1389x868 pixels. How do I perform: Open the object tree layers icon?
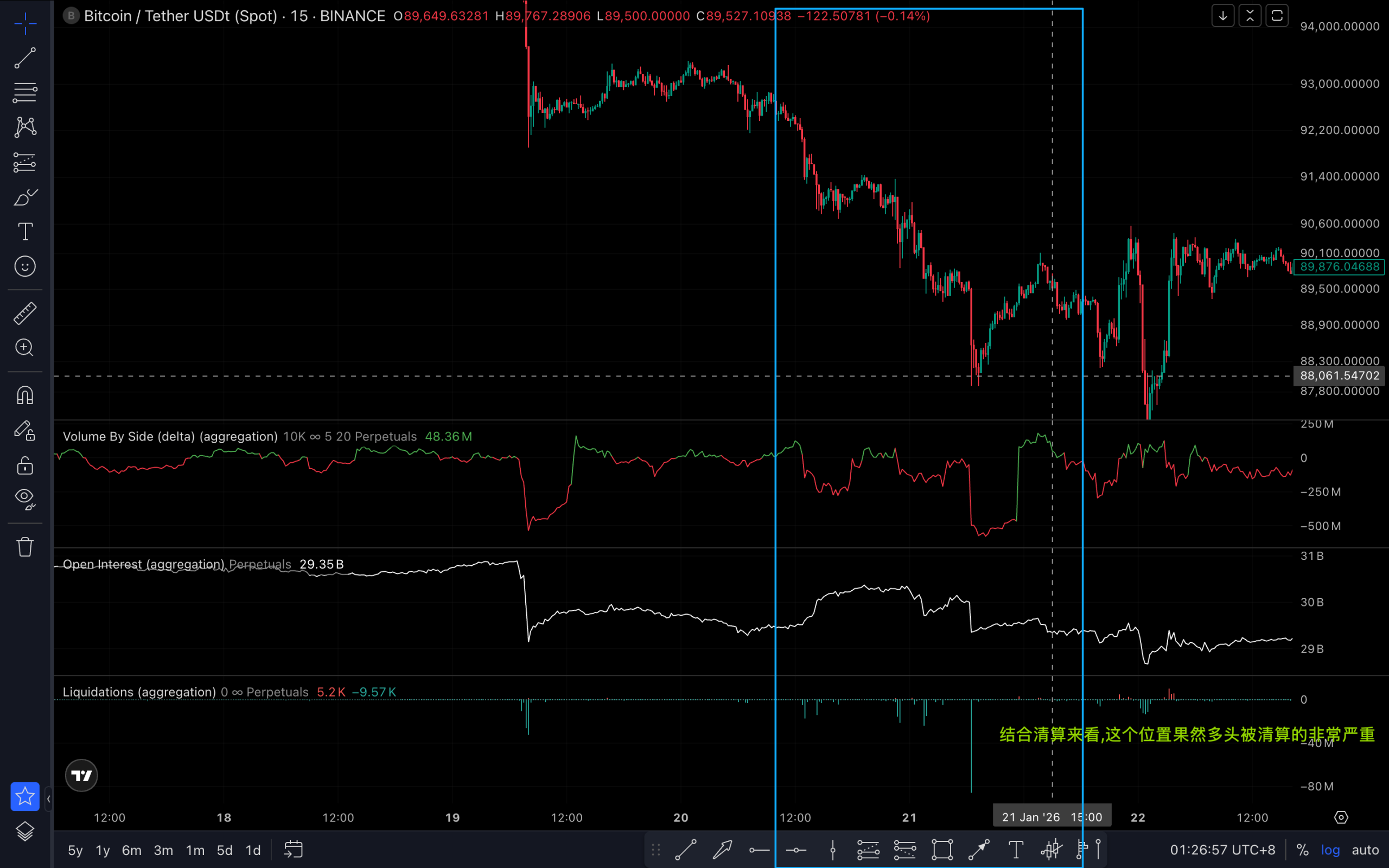pos(24,831)
